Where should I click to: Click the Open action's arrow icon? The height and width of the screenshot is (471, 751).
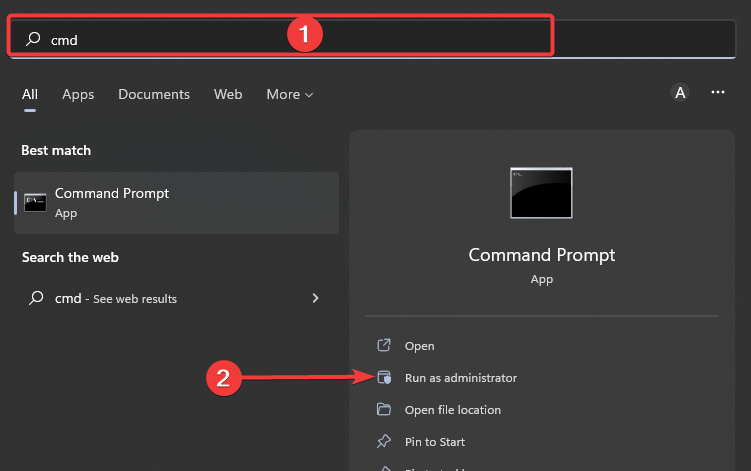tap(384, 345)
